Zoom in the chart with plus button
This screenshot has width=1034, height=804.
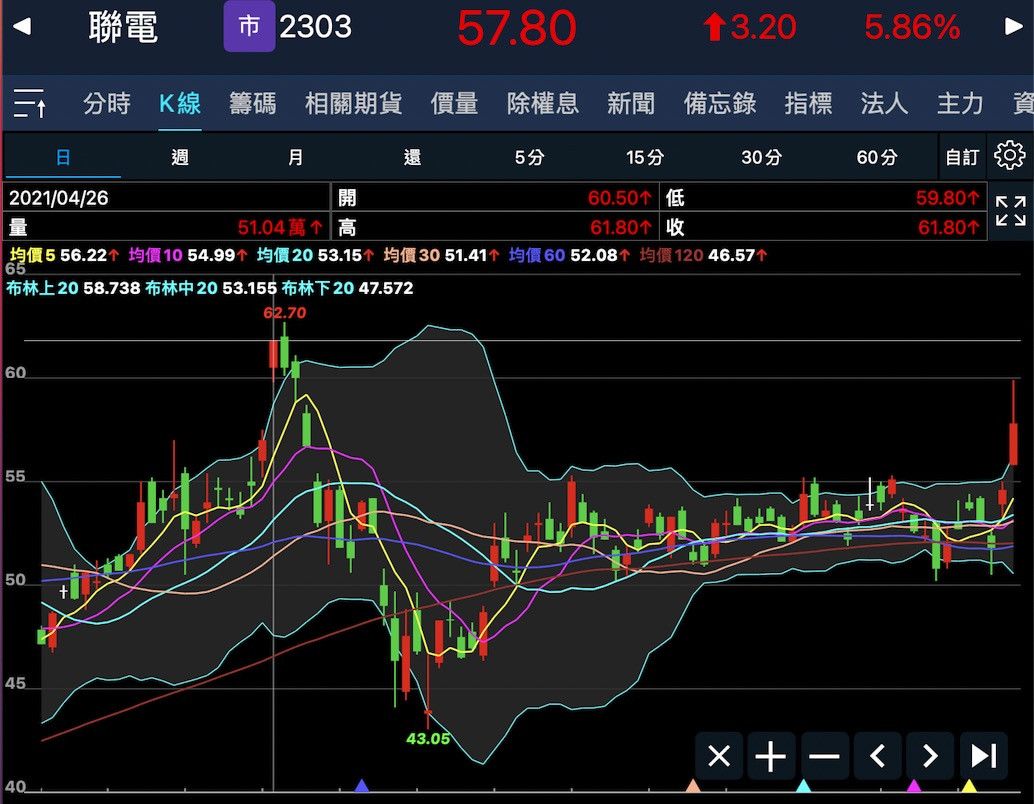tap(771, 756)
